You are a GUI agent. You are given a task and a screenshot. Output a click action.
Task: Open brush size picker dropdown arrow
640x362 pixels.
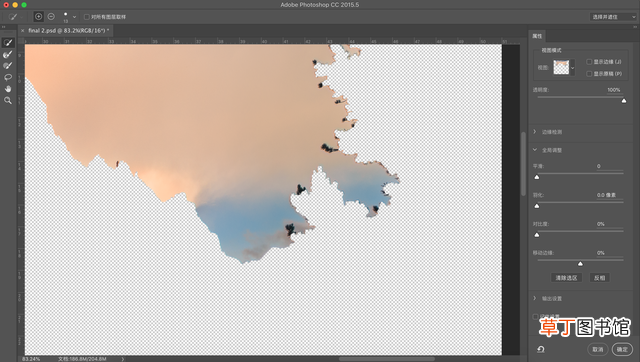(74, 17)
